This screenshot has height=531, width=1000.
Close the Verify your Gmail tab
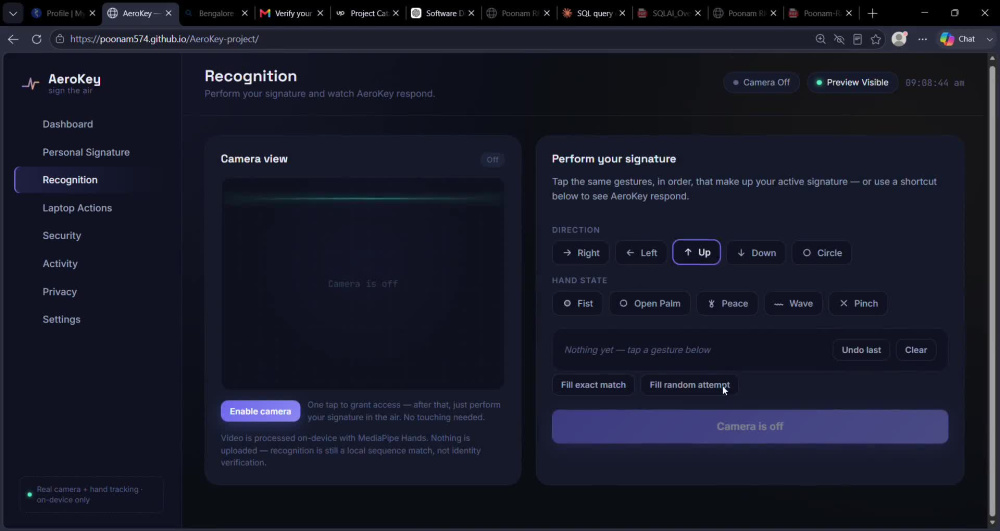pyautogui.click(x=320, y=13)
